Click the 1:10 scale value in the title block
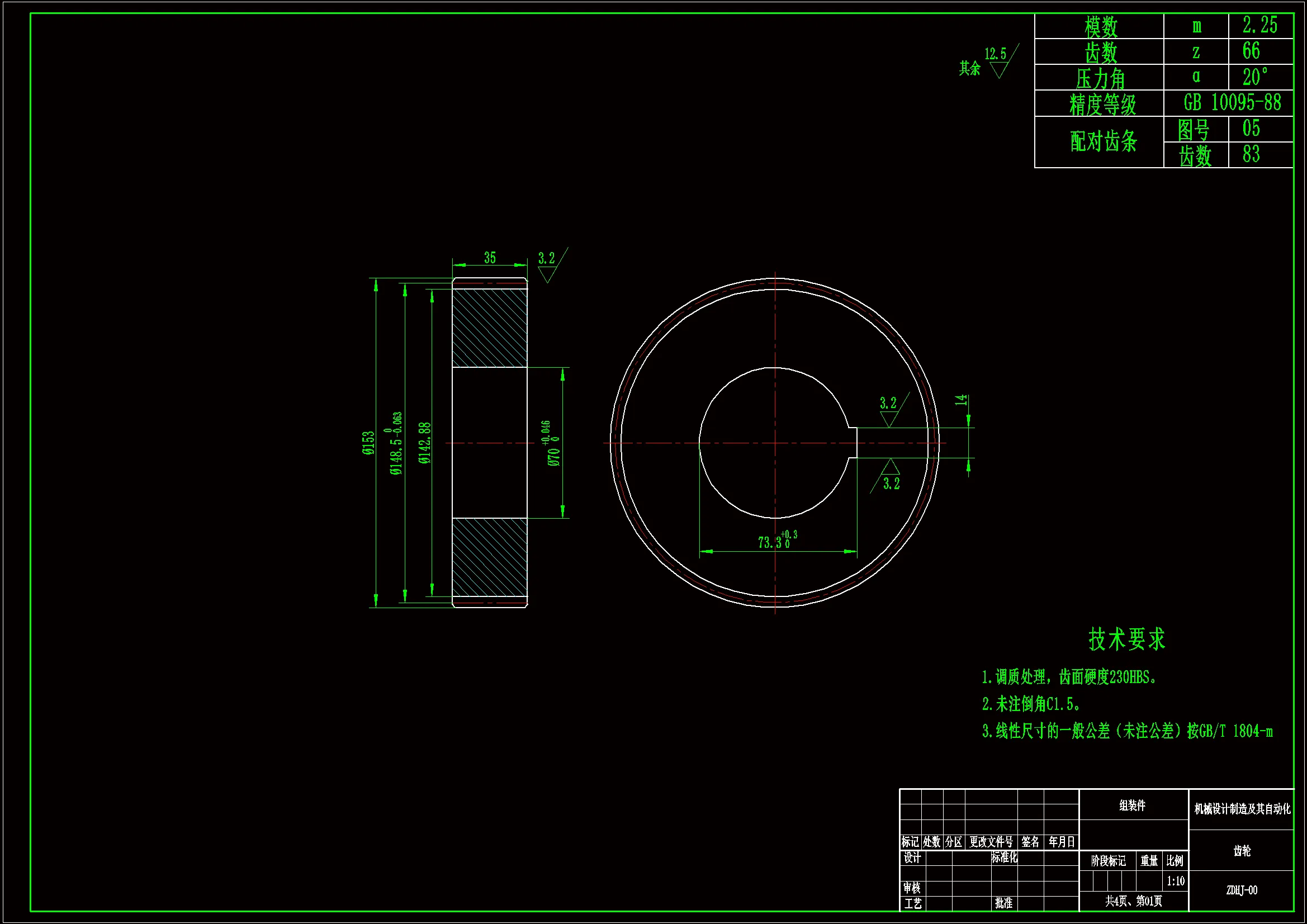 pos(1175,882)
